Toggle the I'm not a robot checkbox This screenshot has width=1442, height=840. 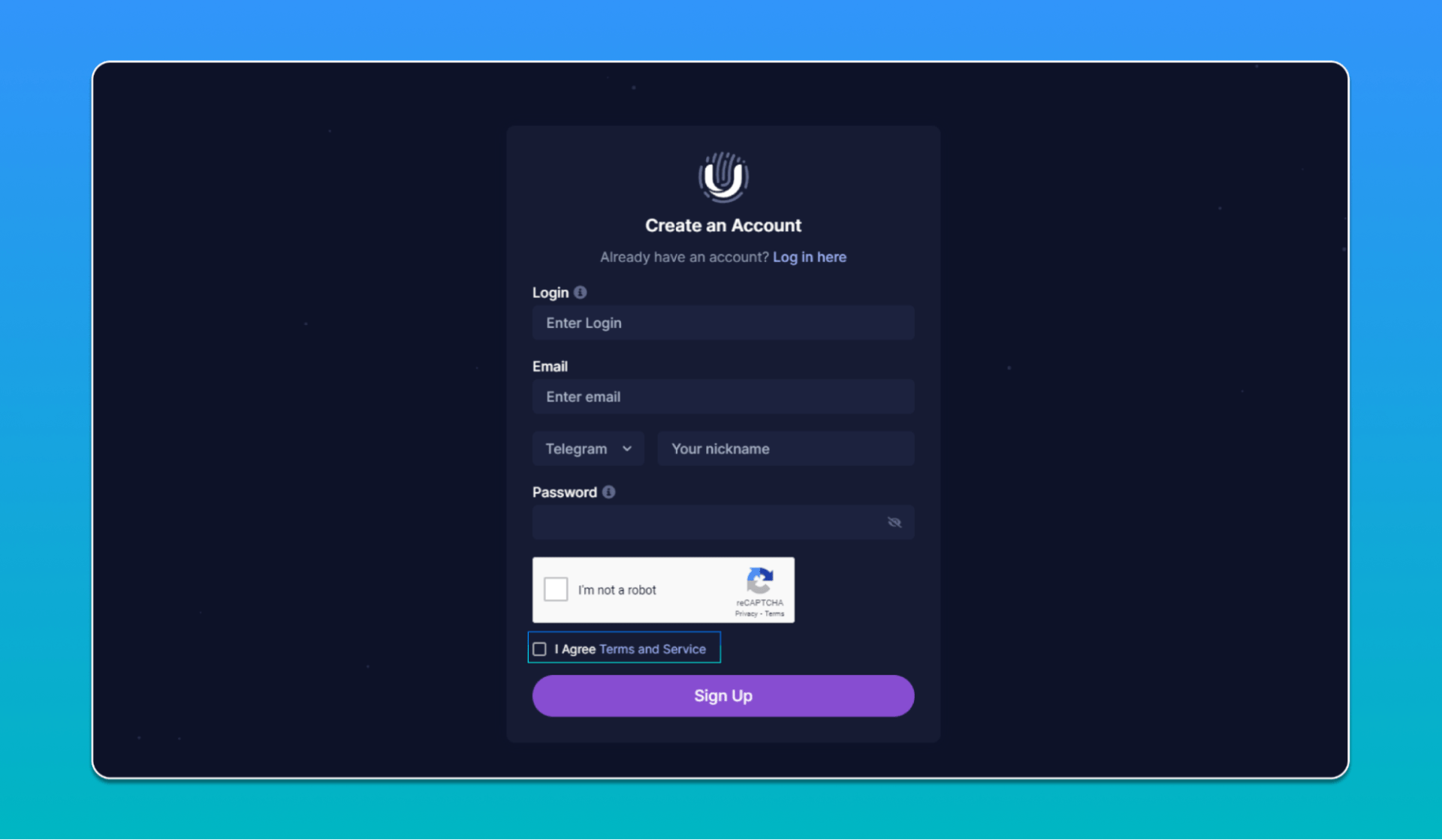pos(556,589)
